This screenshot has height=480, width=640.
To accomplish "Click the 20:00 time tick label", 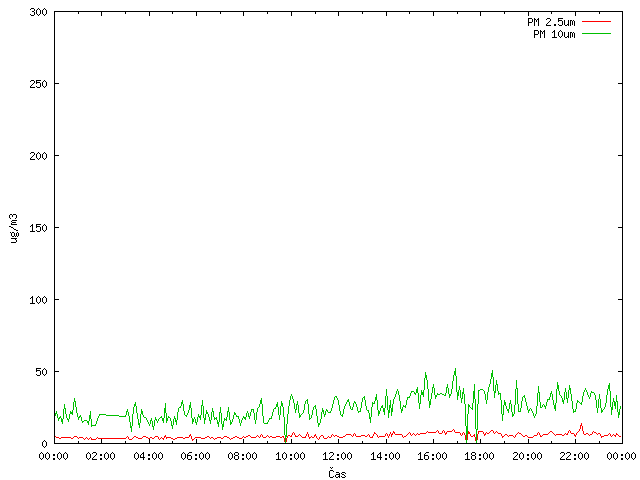I will coord(527,456).
